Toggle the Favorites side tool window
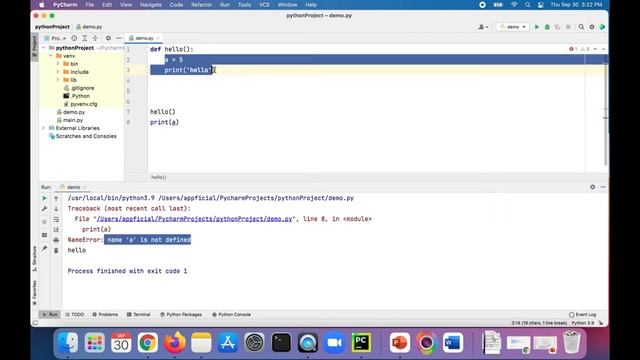640x360 pixels. point(35,293)
